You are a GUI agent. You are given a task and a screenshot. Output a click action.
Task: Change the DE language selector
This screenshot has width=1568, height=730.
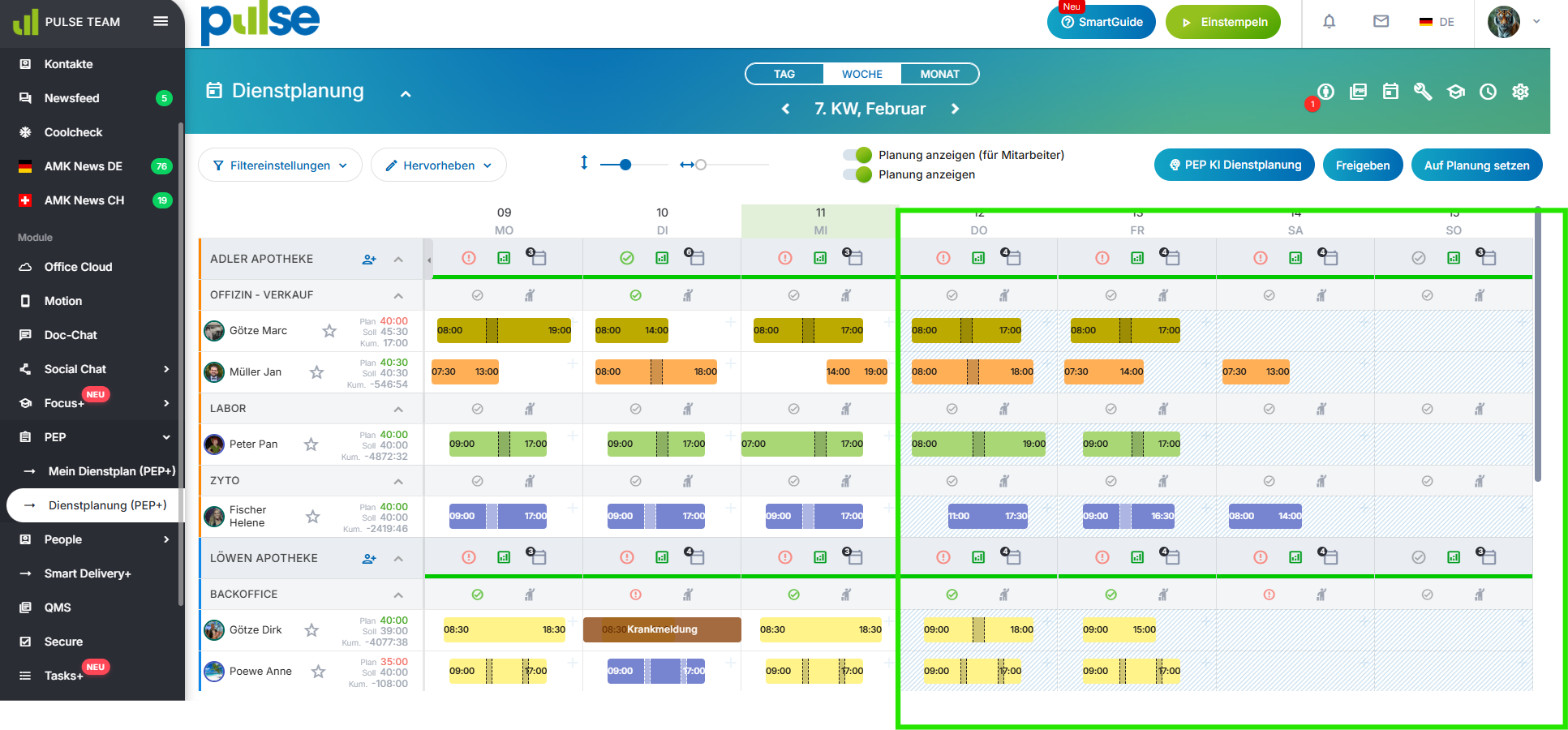click(1437, 22)
